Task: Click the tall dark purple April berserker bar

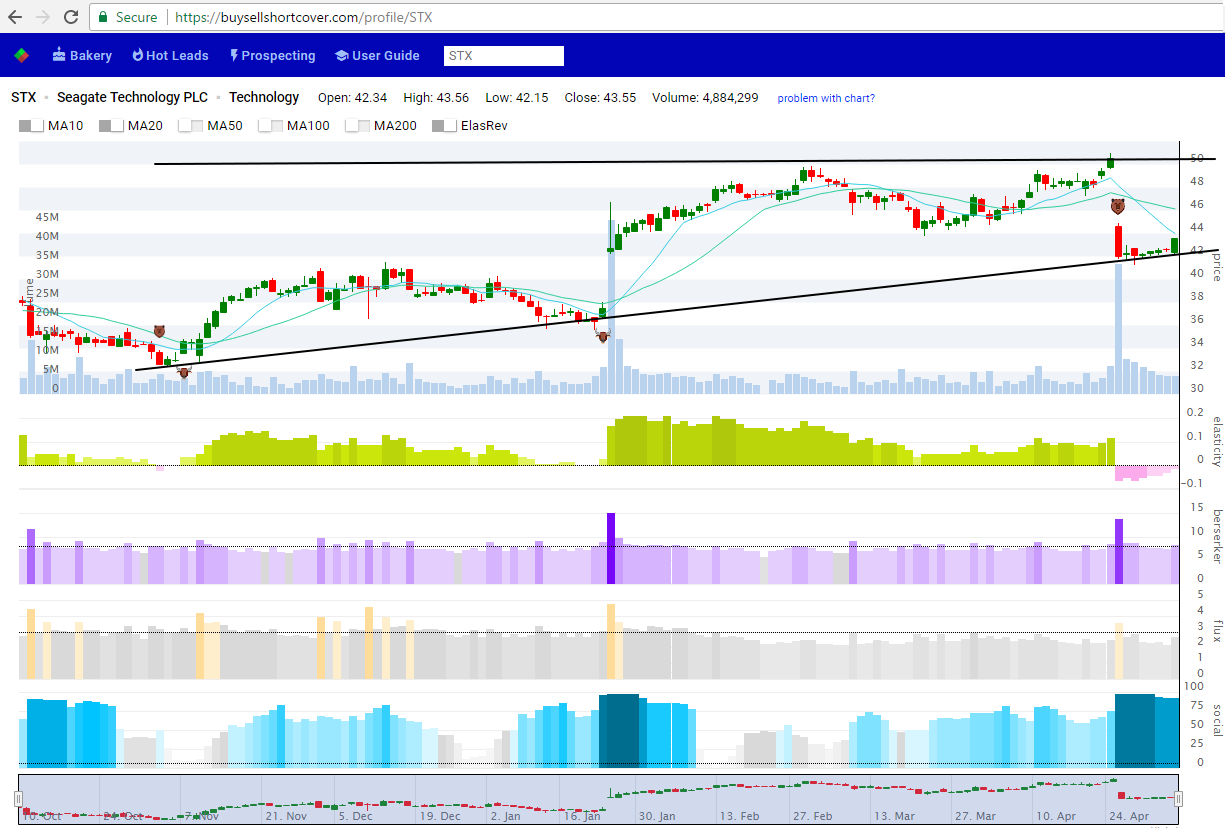Action: click(1119, 552)
